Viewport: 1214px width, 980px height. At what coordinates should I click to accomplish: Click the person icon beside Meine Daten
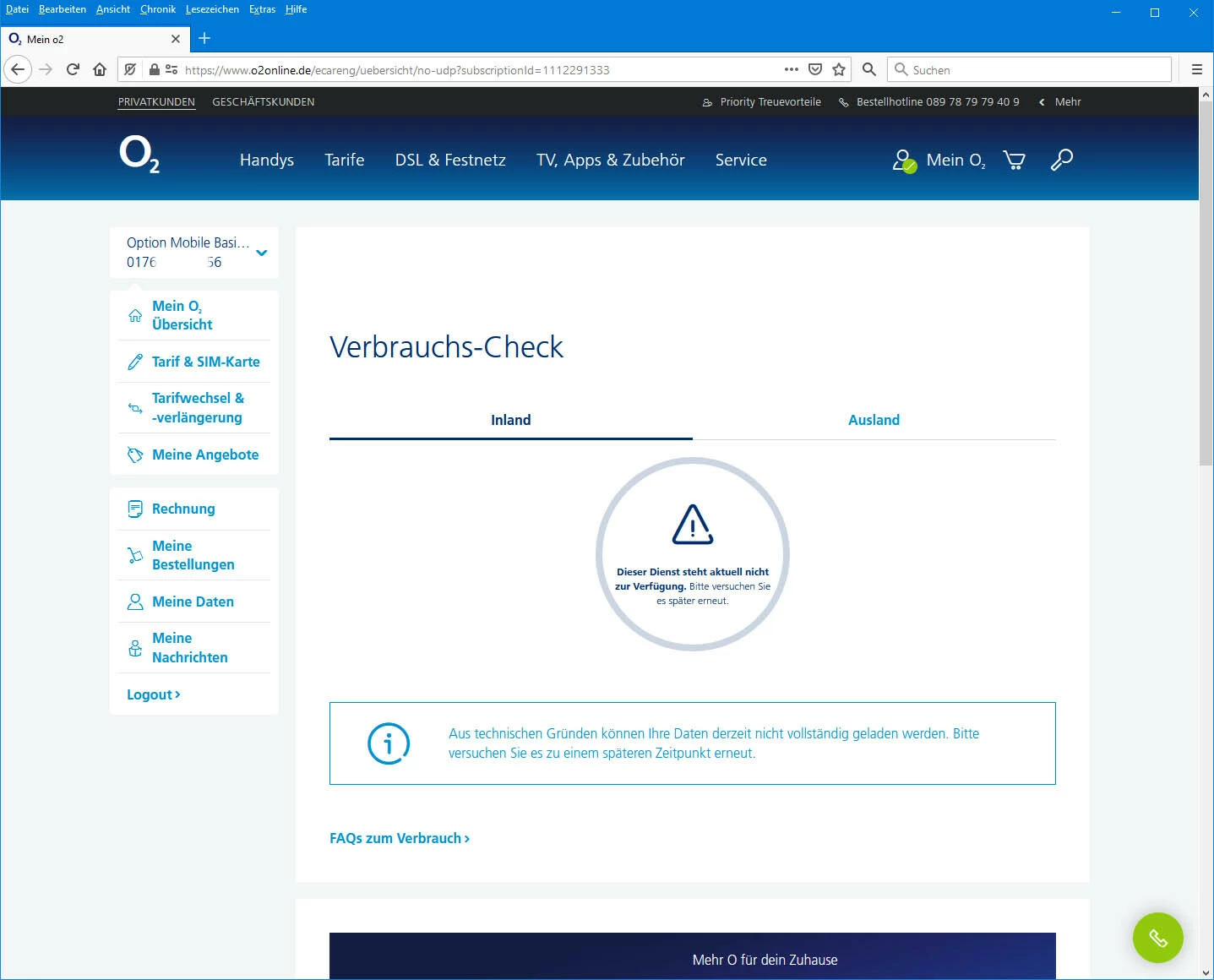click(x=135, y=602)
